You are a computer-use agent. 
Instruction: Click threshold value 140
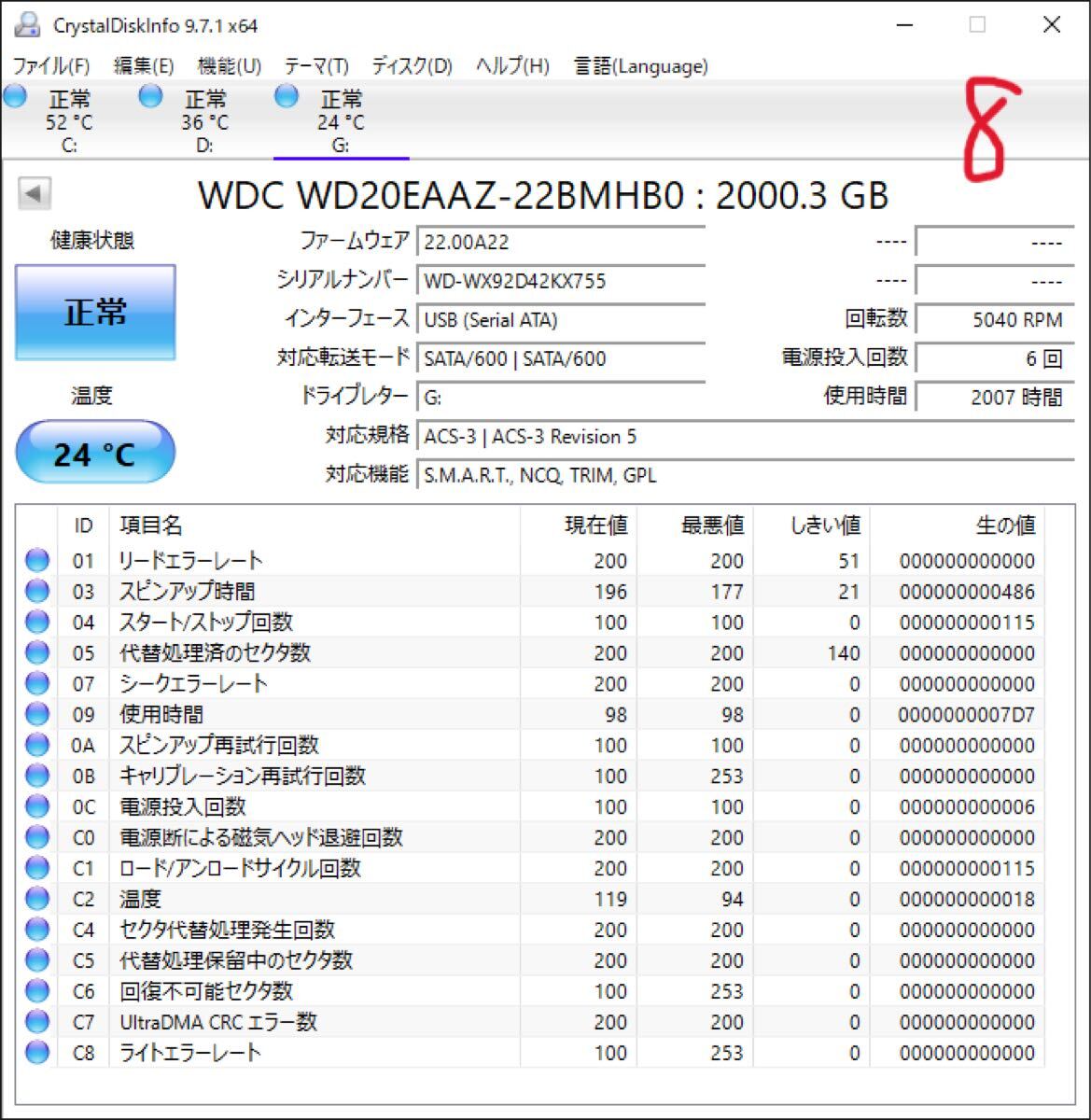coord(844,653)
